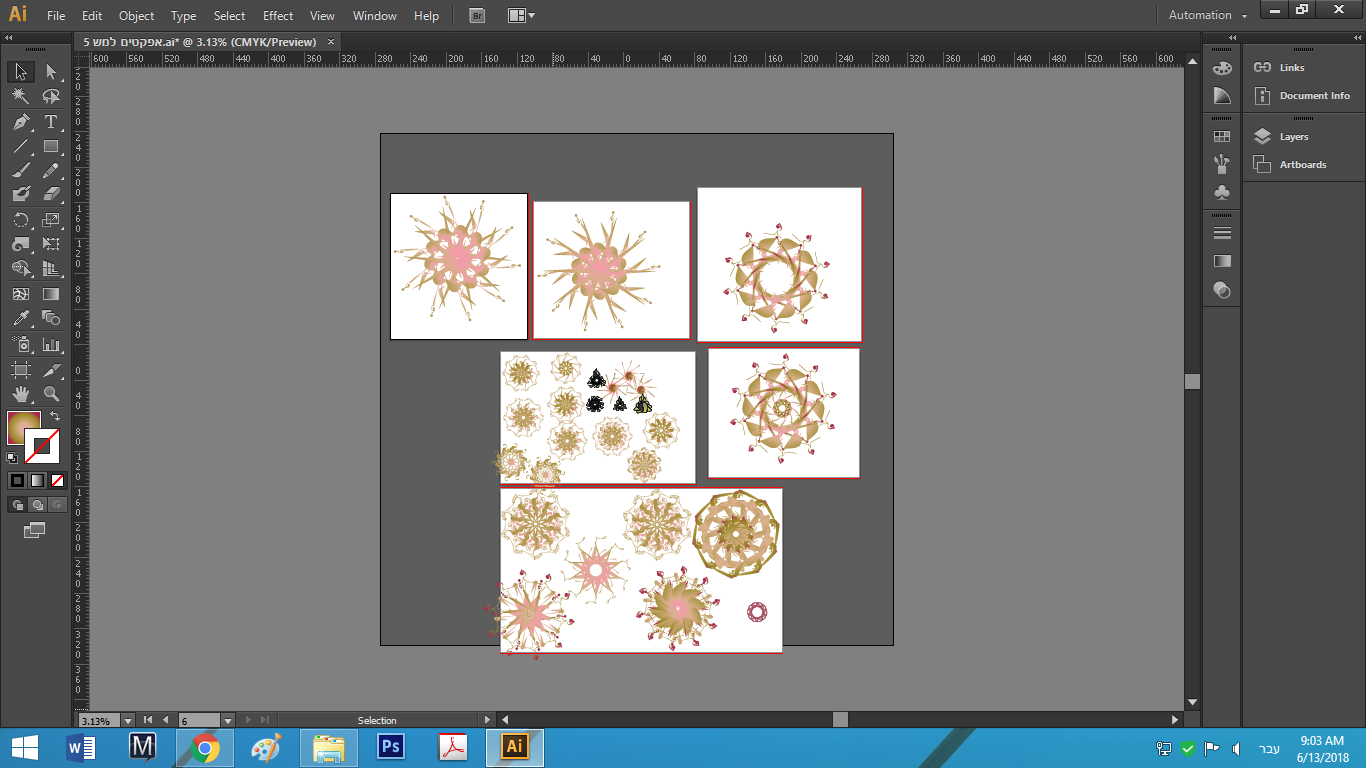
Task: Switch to Draw Behind mode
Action: [37, 506]
